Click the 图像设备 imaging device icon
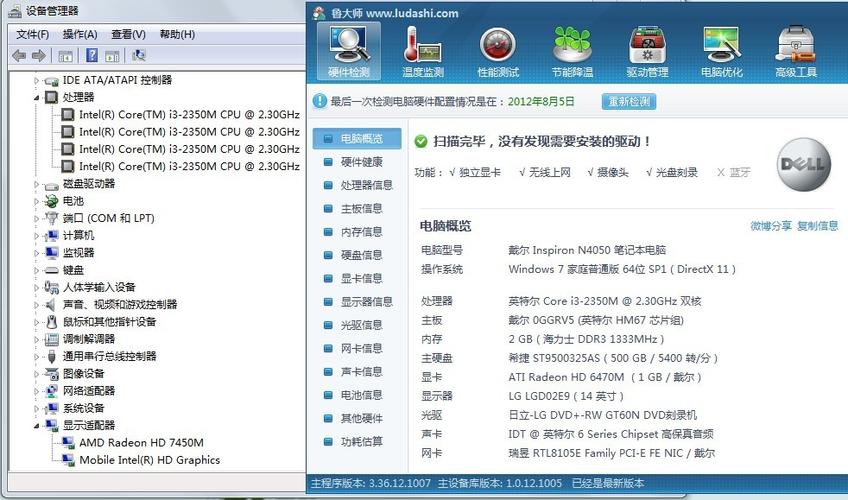Image resolution: width=848 pixels, height=500 pixels. [x=51, y=374]
